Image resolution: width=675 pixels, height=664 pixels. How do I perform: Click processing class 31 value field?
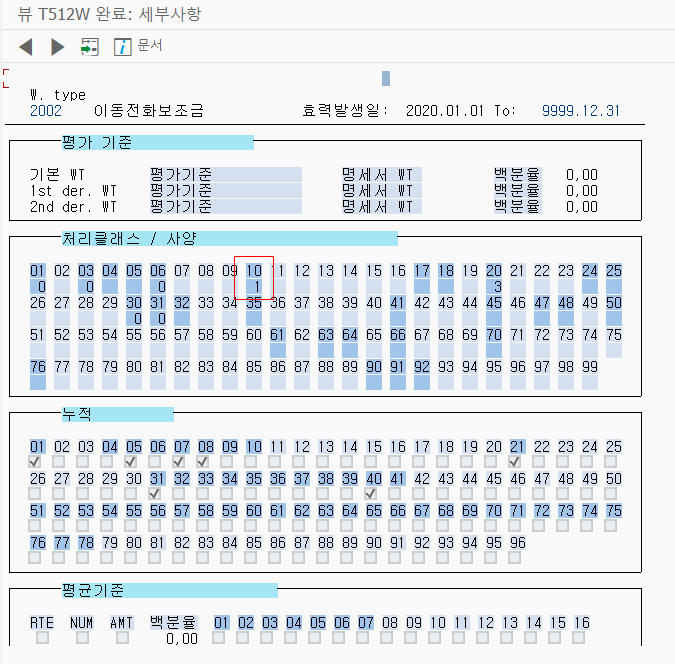pos(158,319)
